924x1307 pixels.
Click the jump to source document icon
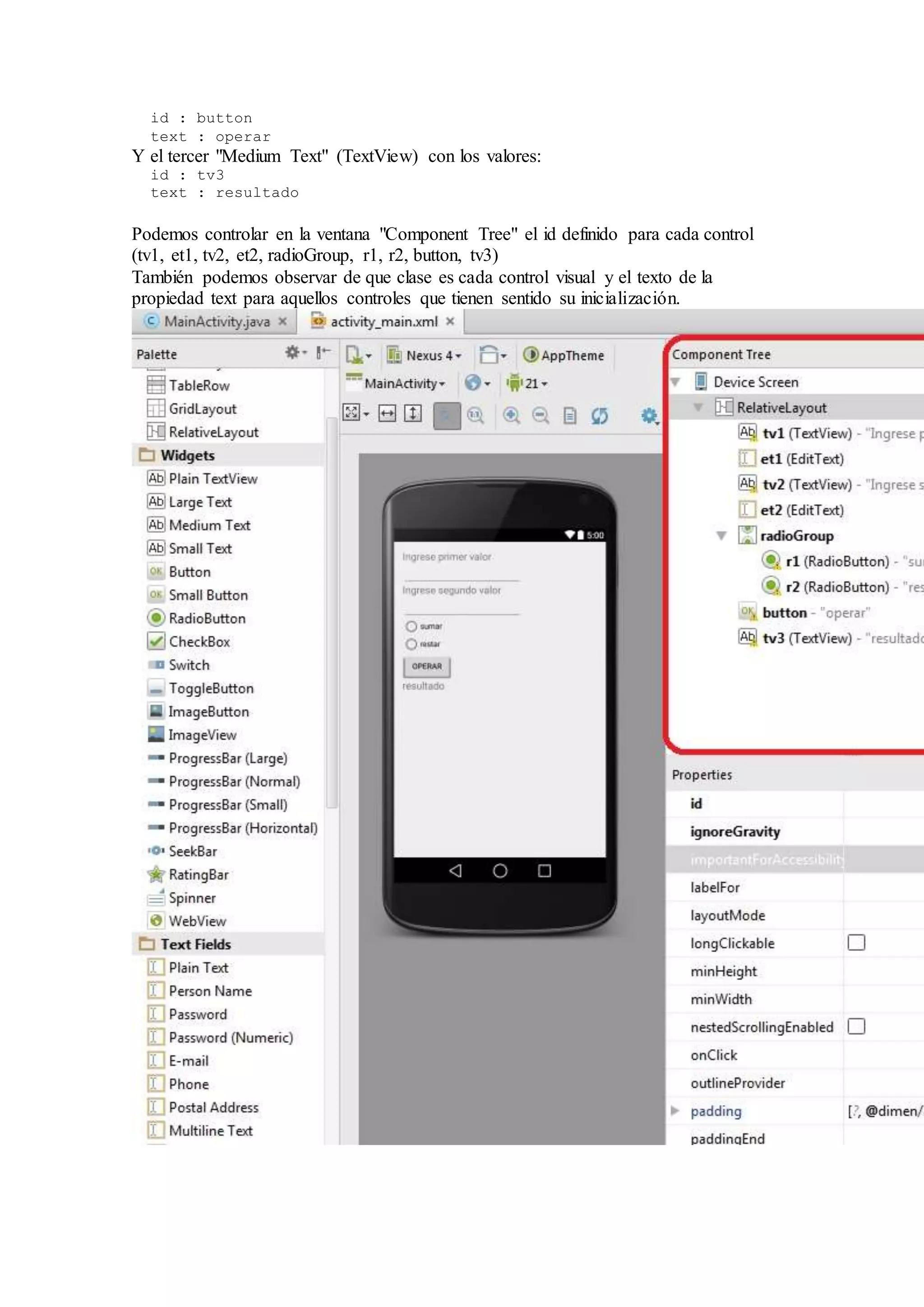pyautogui.click(x=570, y=416)
